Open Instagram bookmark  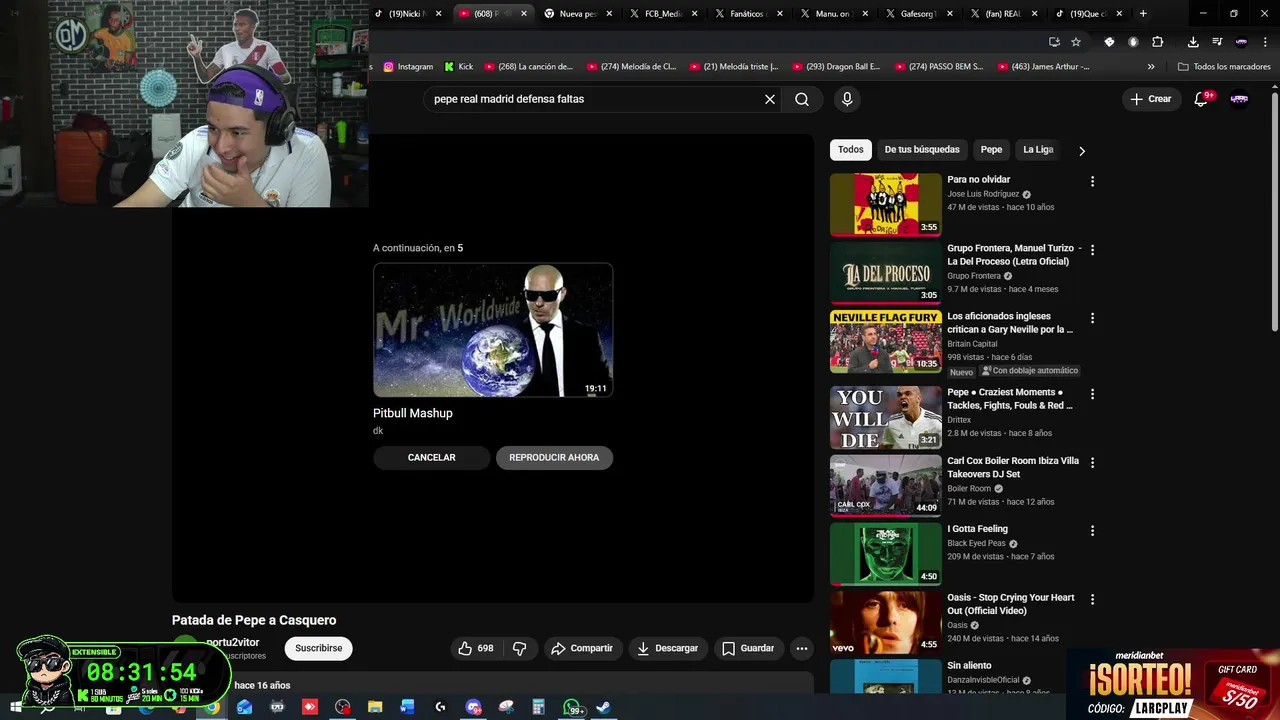408,67
